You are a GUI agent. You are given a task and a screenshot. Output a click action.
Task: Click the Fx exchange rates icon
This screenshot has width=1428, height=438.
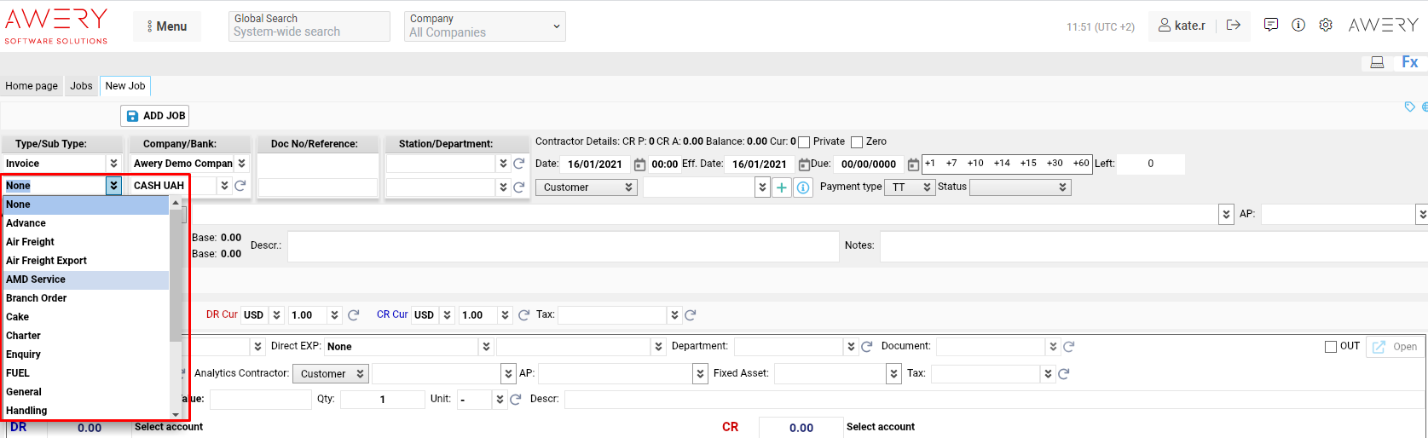[x=1409, y=62]
